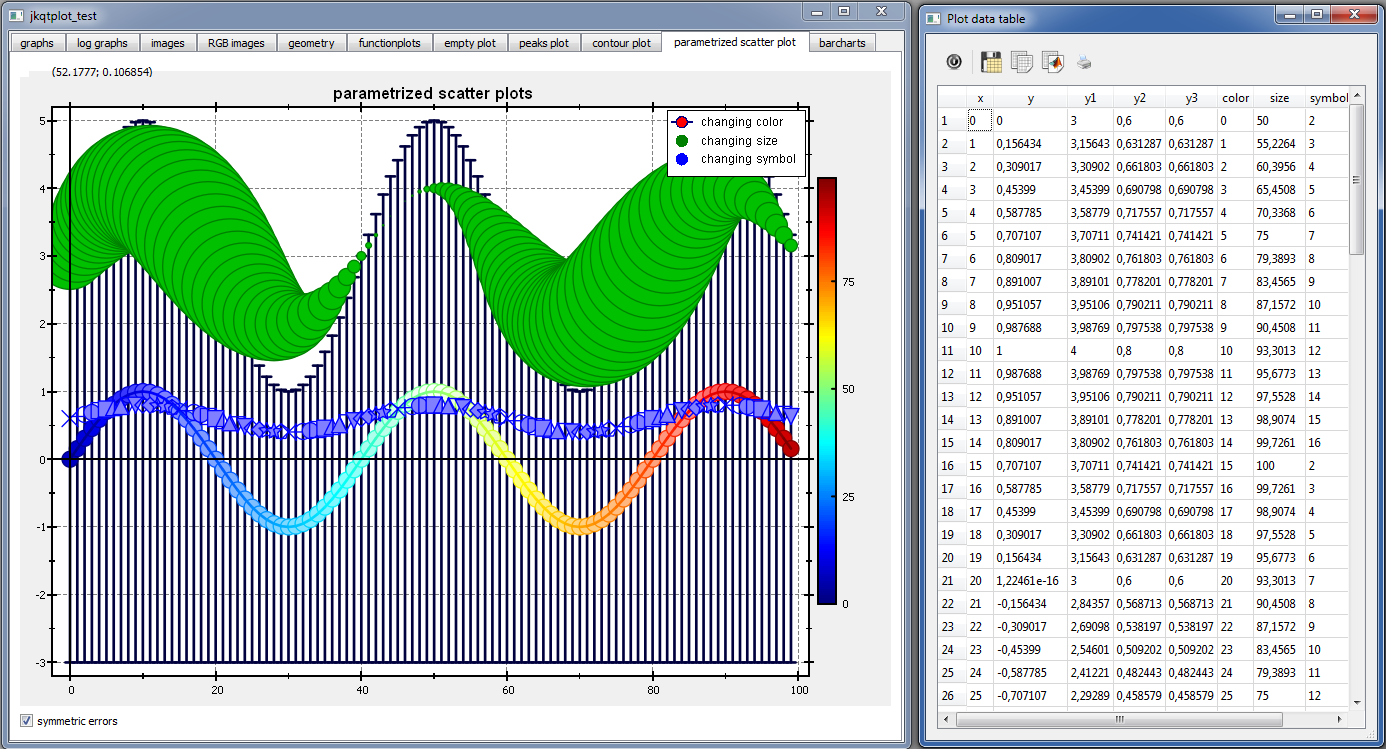Switch to the graphs tab
Screen dimensions: 1386x749
coord(37,43)
